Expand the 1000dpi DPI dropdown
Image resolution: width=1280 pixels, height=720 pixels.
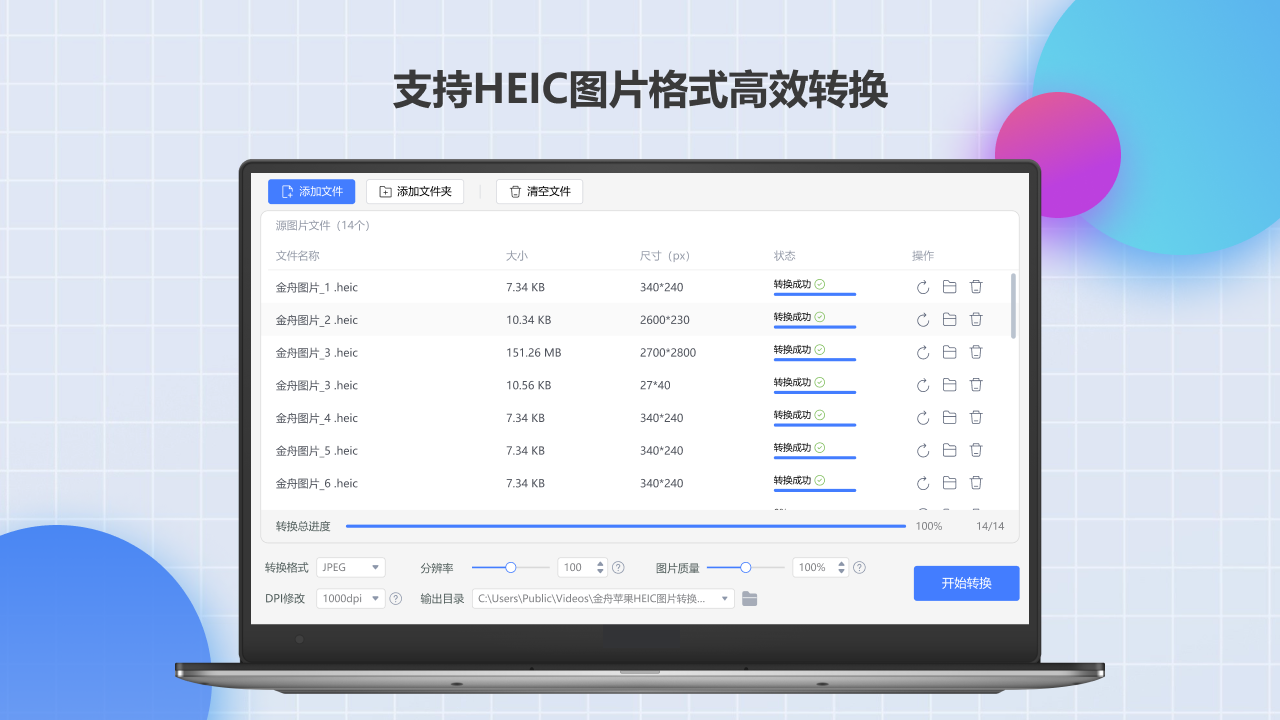tap(351, 598)
